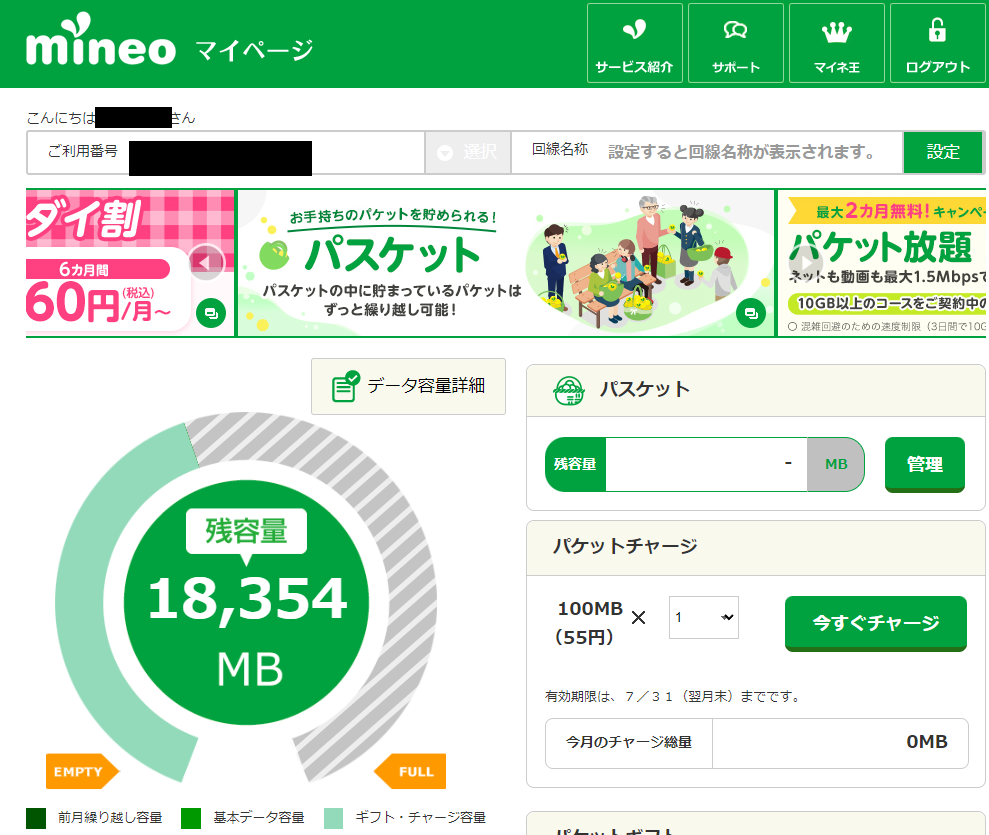Open データ容量詳細
Screen dimensions: 989x835
pyautogui.click(x=408, y=387)
